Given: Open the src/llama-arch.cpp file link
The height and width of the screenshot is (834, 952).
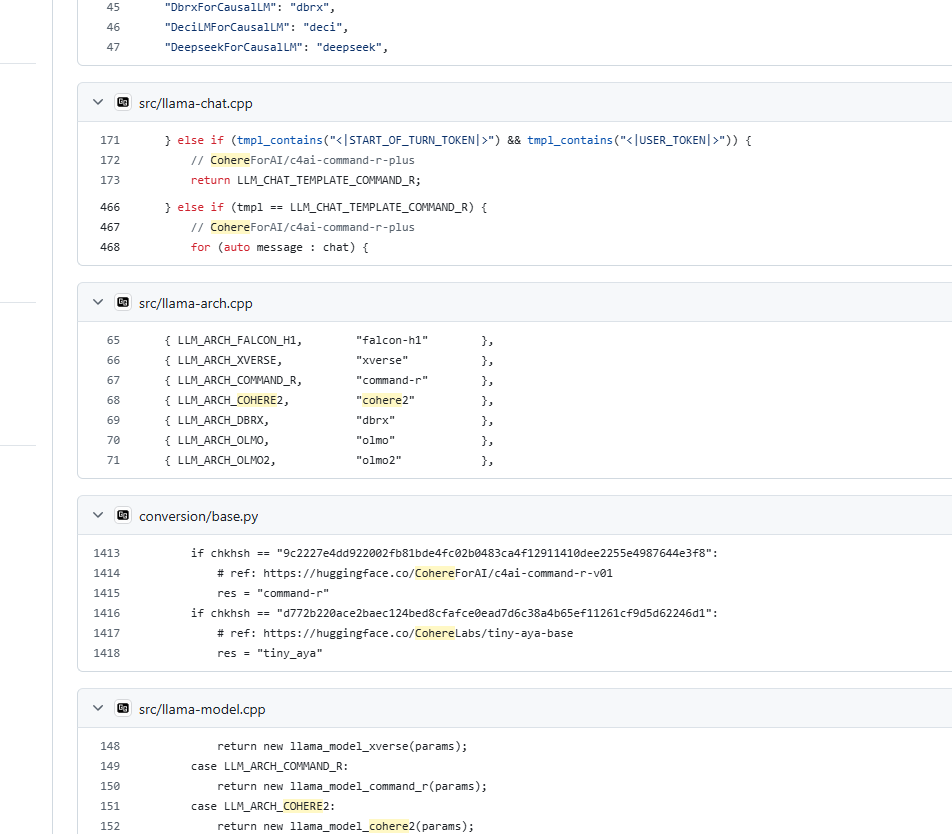Looking at the screenshot, I should point(196,303).
